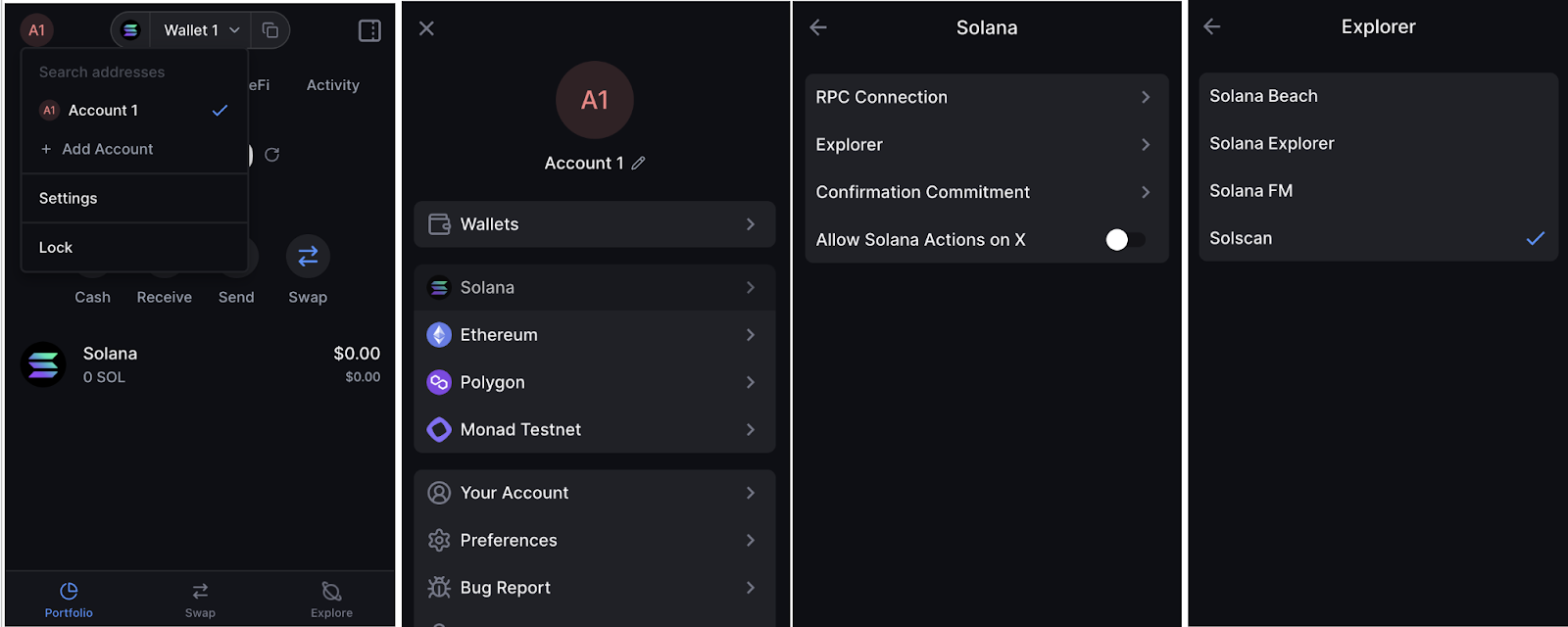Expand the Confirmation Commitment chevron
Viewport: 1568px width, 627px height.
[x=1146, y=192]
